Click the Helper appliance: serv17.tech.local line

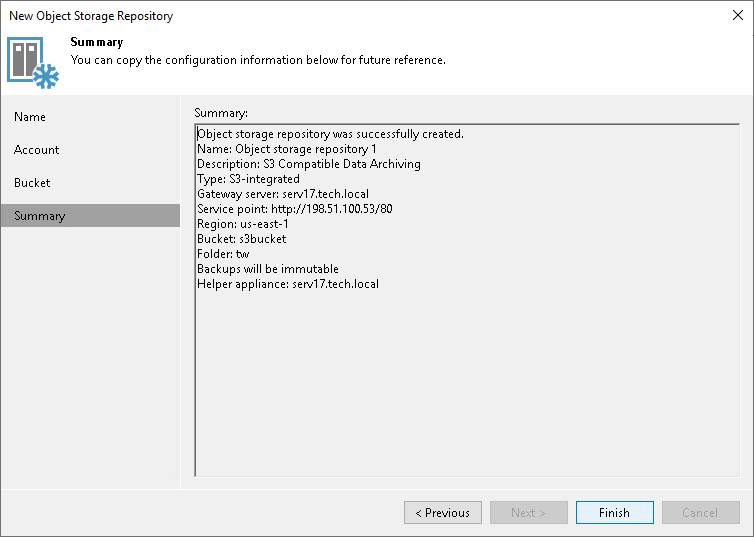[x=288, y=284]
